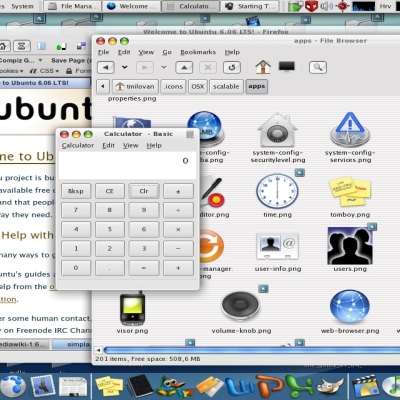Click the File Browser horizontal scrollbar
The height and width of the screenshot is (400, 400).
(252, 350)
